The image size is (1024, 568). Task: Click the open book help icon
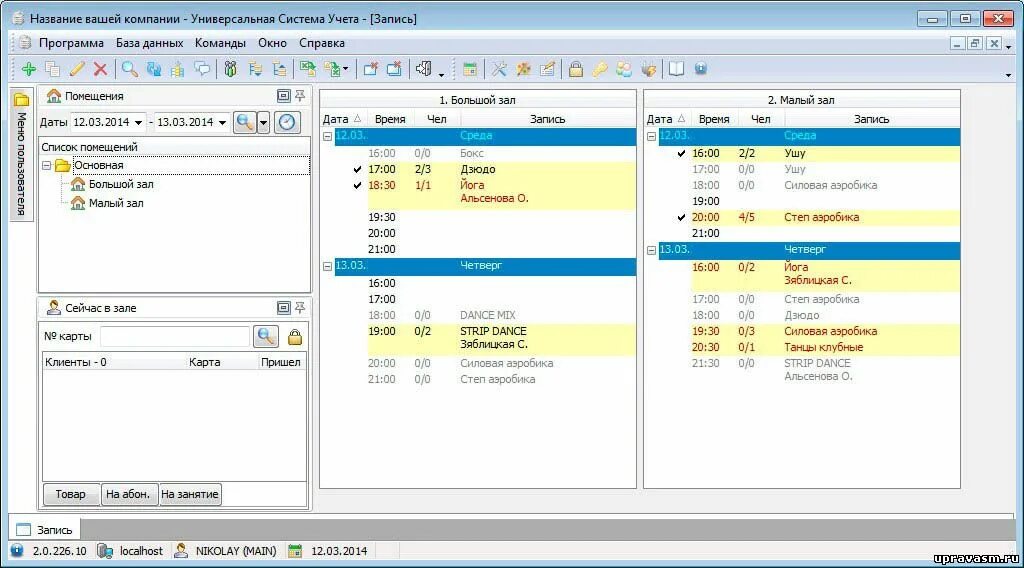pos(677,69)
